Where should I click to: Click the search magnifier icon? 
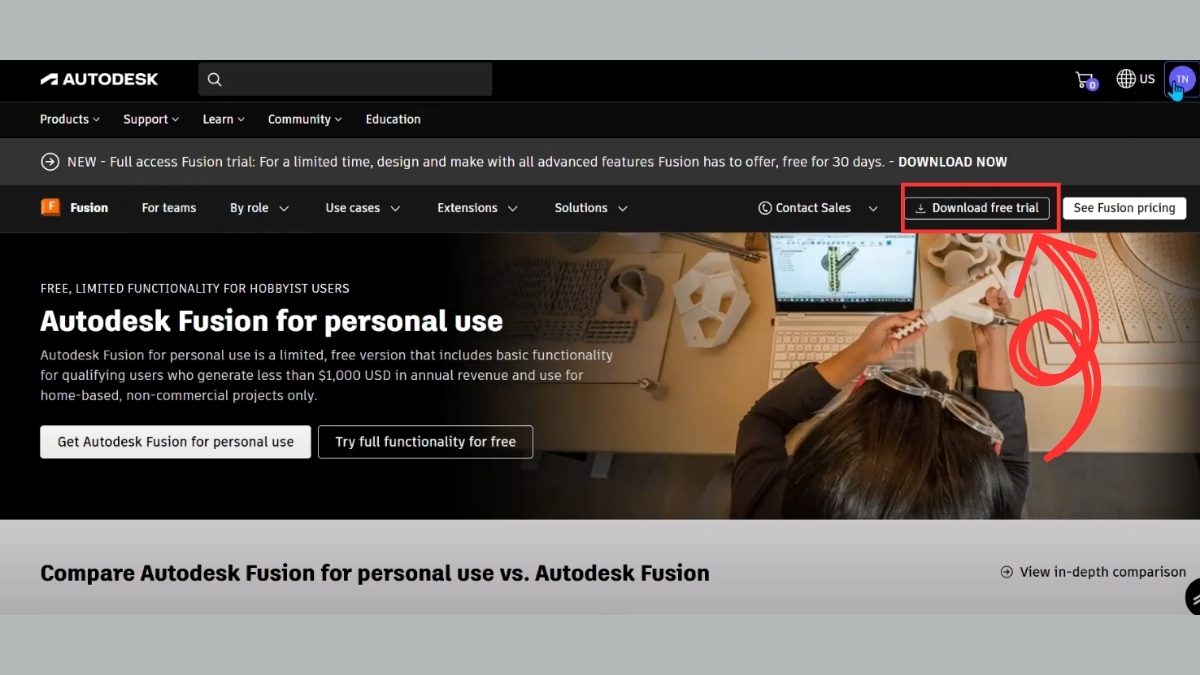coord(214,79)
